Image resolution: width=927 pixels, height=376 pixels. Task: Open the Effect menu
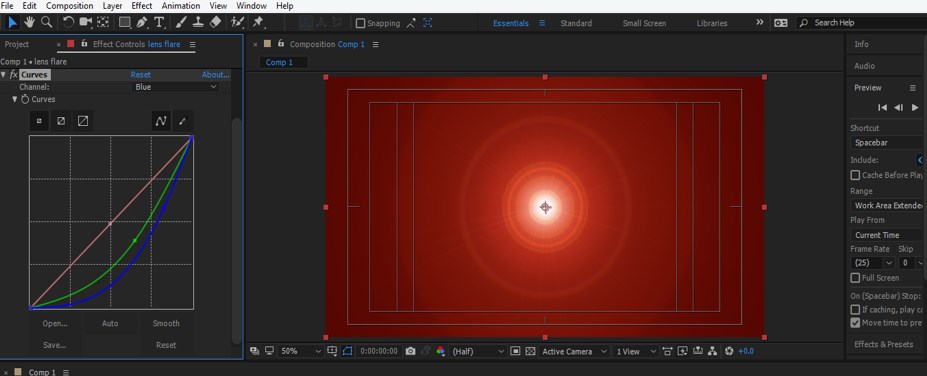click(142, 6)
